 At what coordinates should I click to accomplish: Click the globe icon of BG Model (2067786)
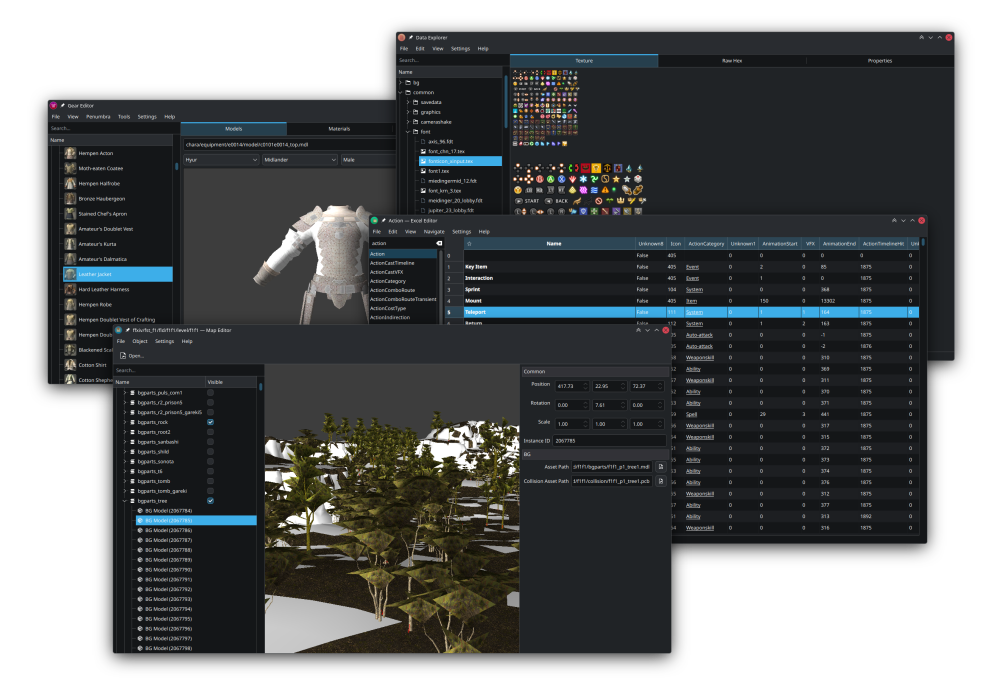pyautogui.click(x=139, y=530)
